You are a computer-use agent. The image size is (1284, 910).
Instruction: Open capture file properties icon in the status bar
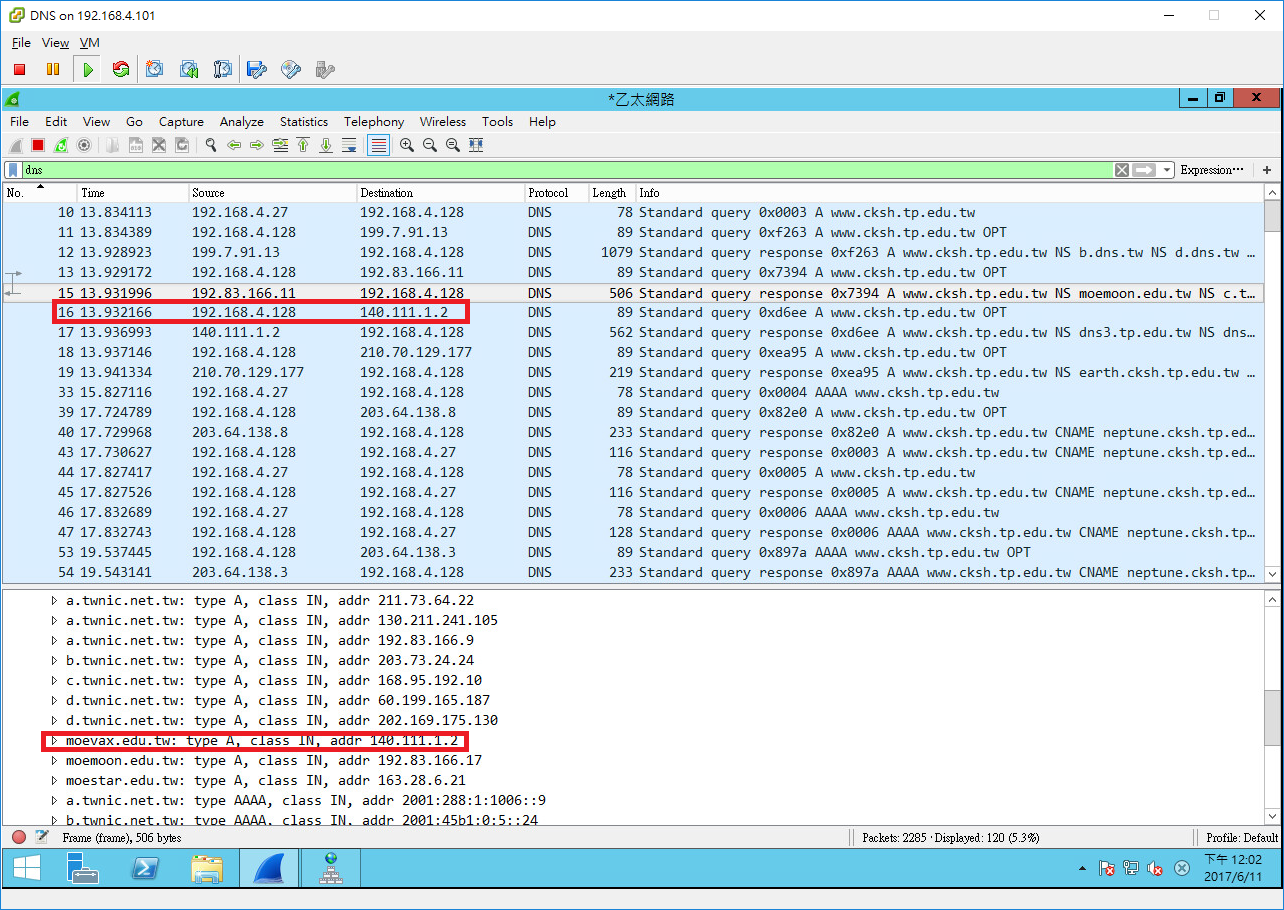[42, 837]
